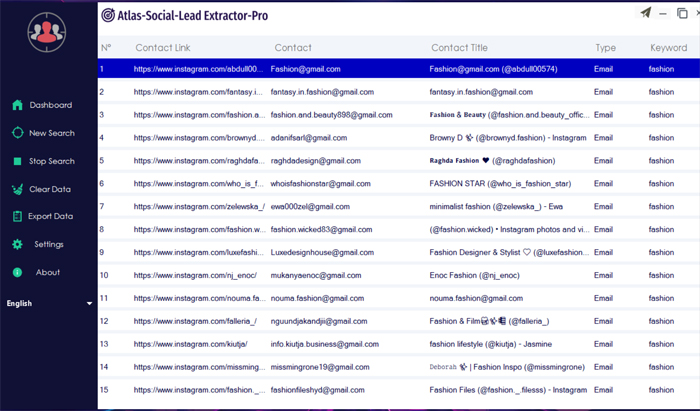Open the Dashboard menu item

click(50, 105)
